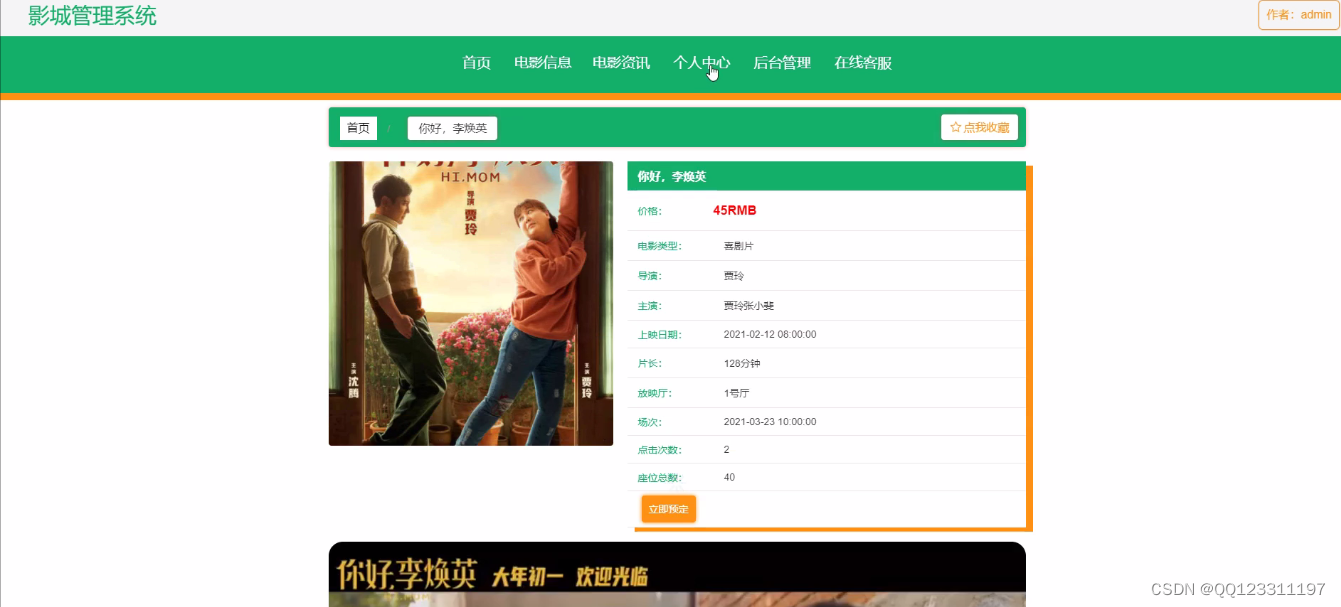Screen dimensions: 1341x607
Task: Click the 点击次数 label
Action: tap(659, 450)
